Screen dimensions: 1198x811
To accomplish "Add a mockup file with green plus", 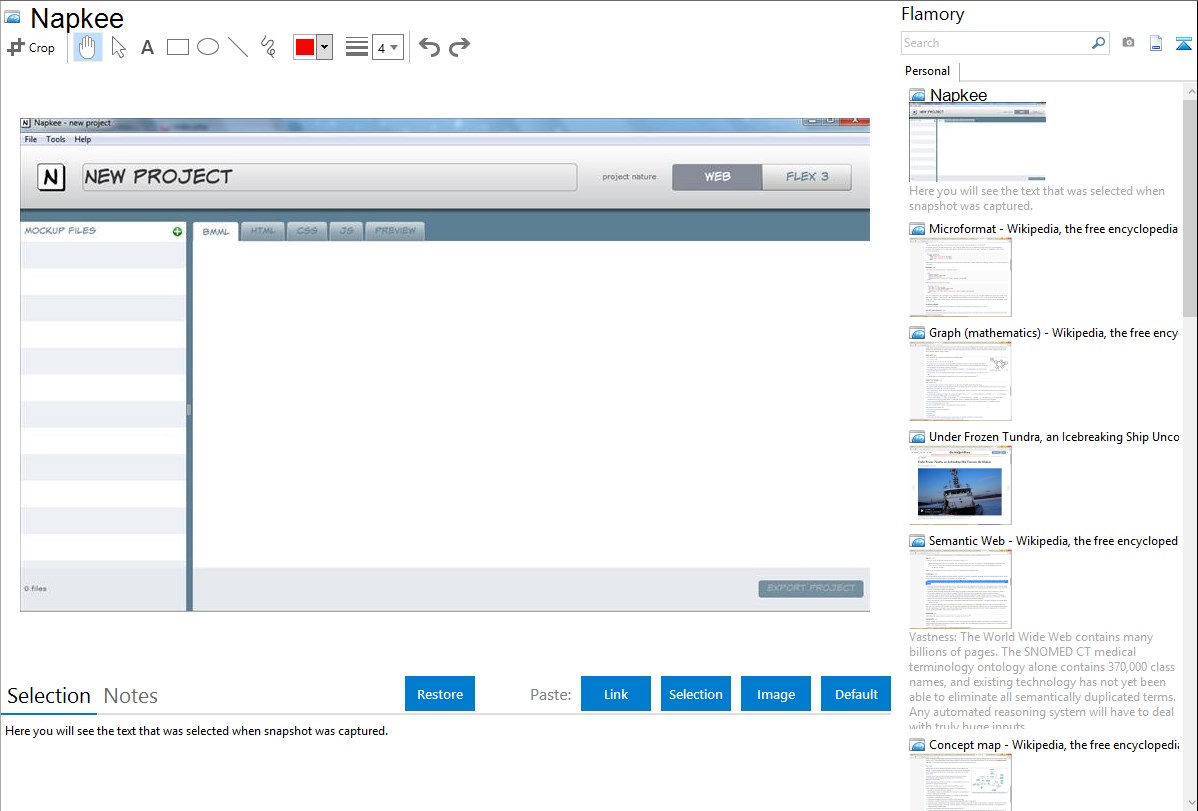I will (x=177, y=231).
